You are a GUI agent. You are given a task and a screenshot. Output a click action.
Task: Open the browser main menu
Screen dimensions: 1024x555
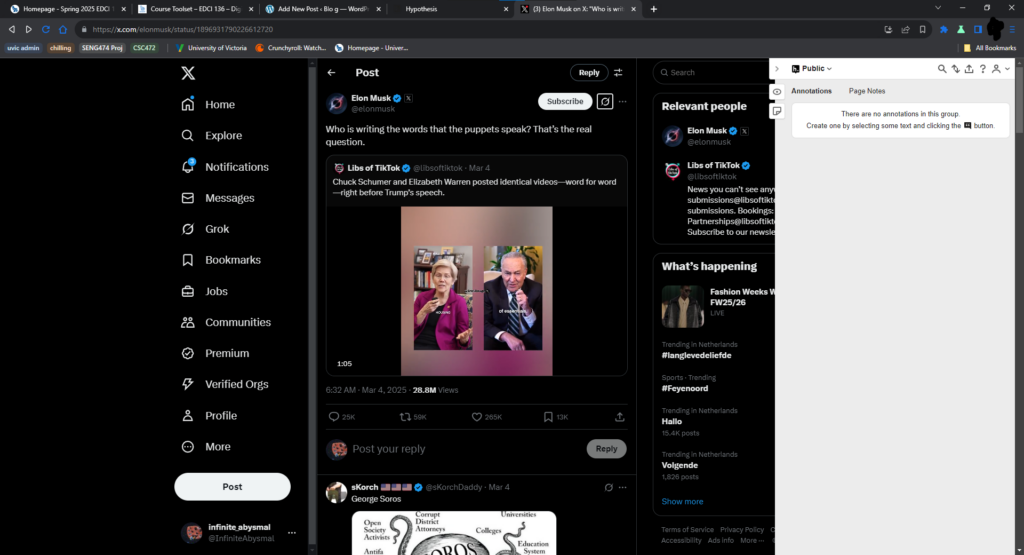(x=1012, y=29)
